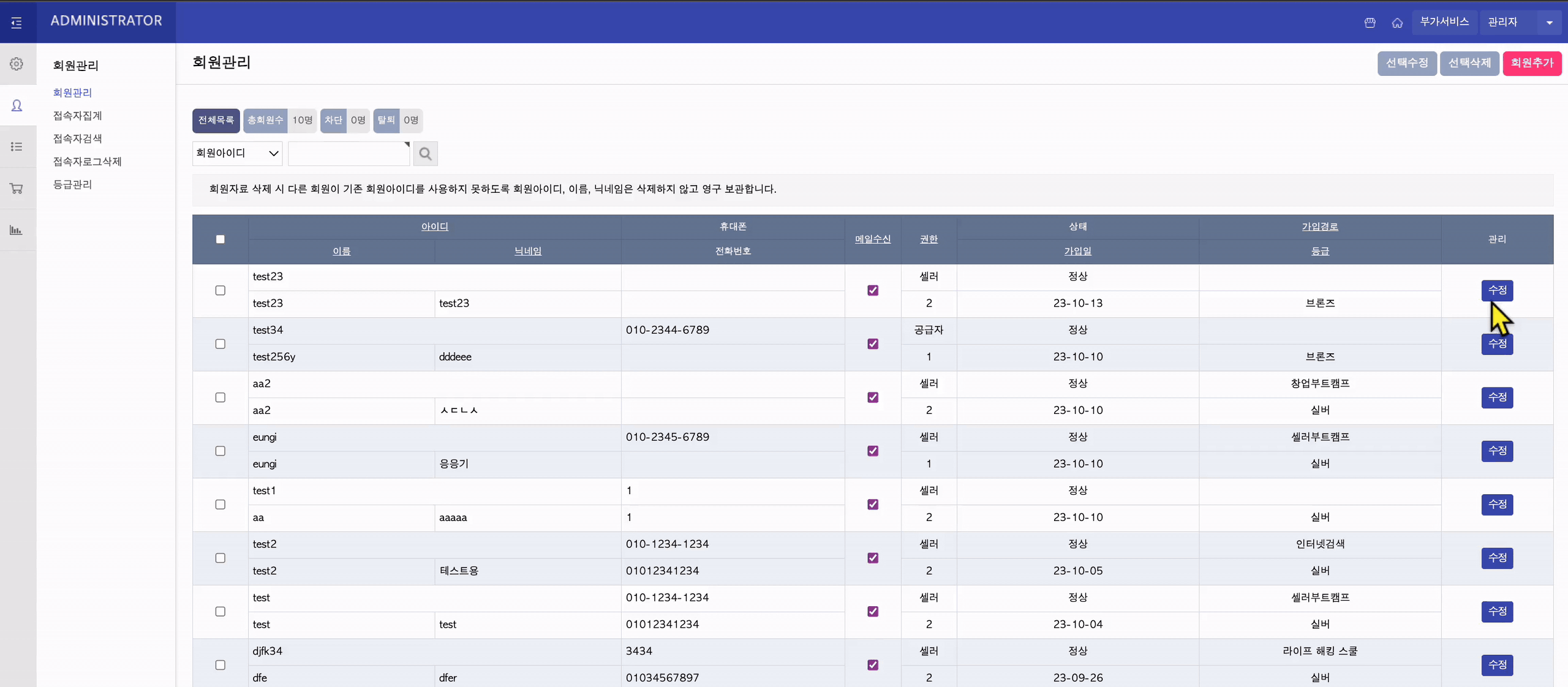Click the member search text field
The height and width of the screenshot is (687, 1568).
pyautogui.click(x=348, y=154)
